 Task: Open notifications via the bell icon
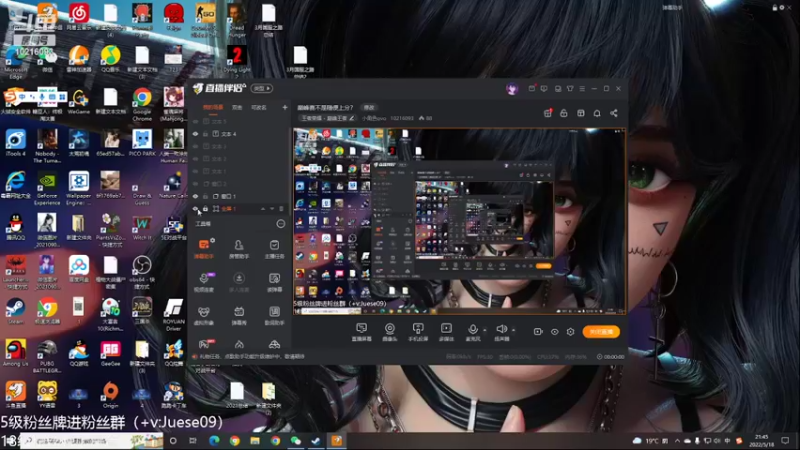pyautogui.click(x=597, y=113)
